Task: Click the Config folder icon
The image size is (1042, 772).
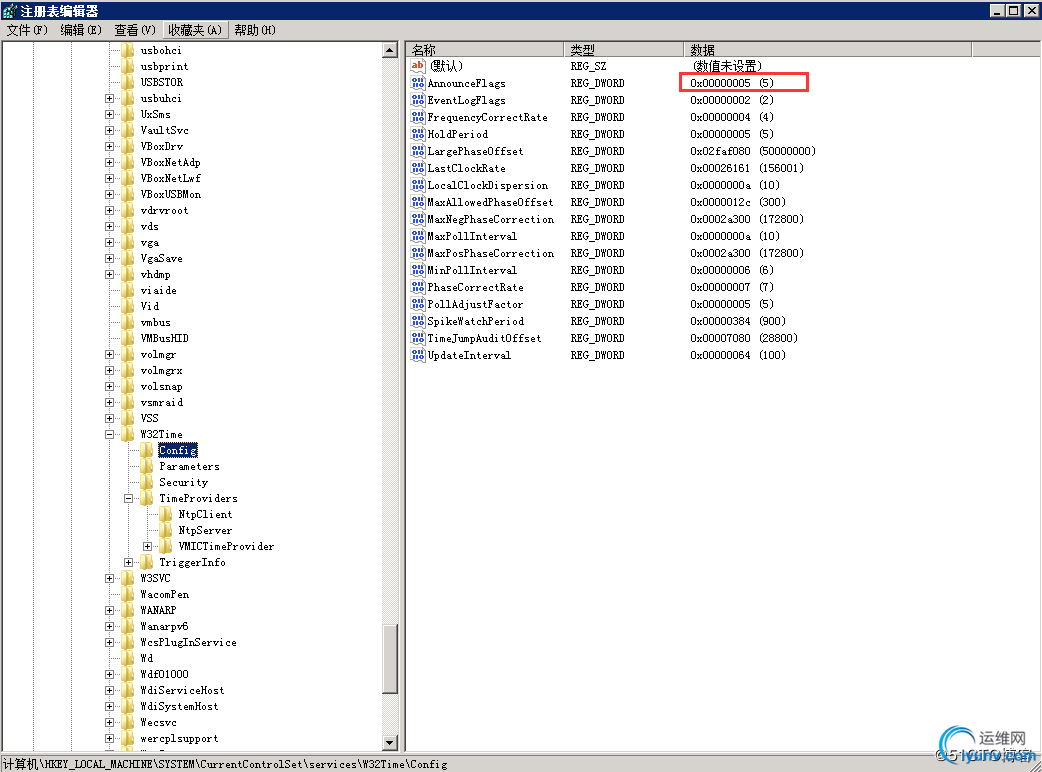Action: (147, 450)
